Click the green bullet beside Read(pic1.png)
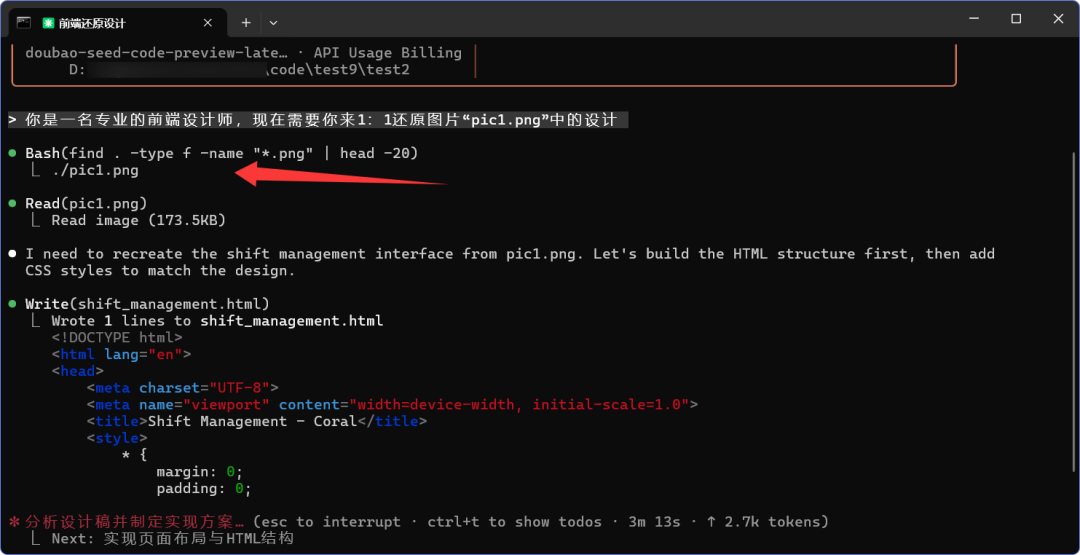Screen dimensions: 1080x555 tap(13, 204)
